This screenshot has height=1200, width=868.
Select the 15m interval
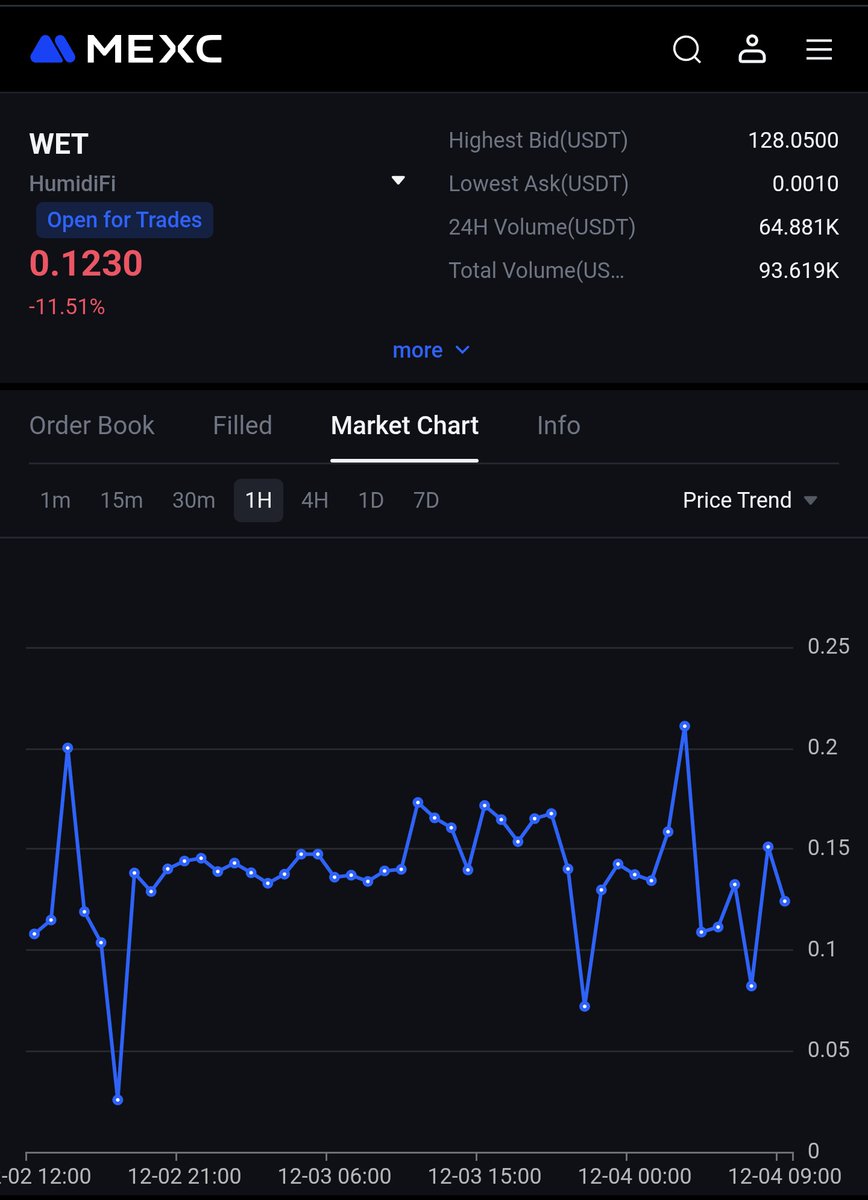coord(121,500)
